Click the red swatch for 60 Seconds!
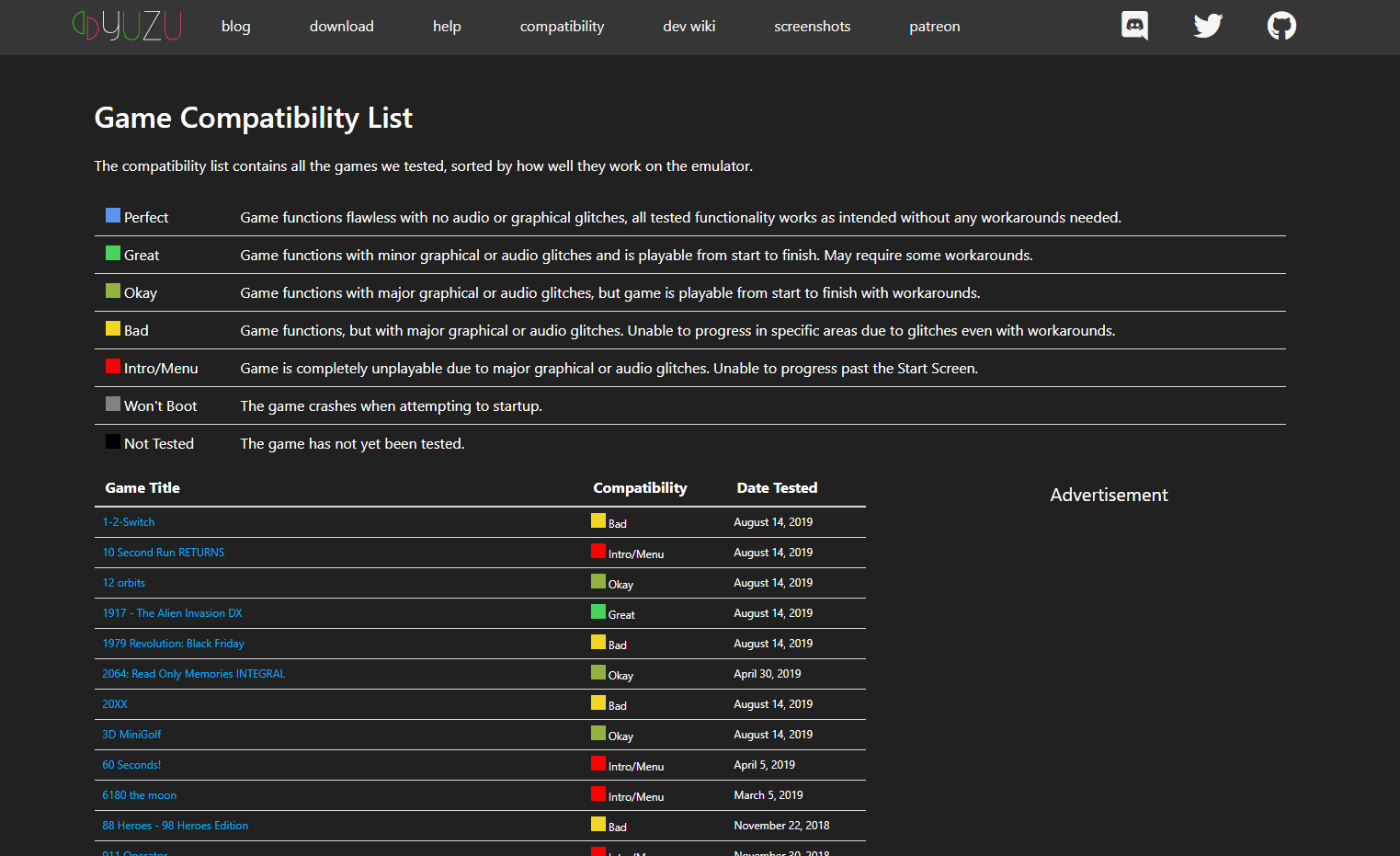This screenshot has width=1400, height=856. click(x=598, y=763)
